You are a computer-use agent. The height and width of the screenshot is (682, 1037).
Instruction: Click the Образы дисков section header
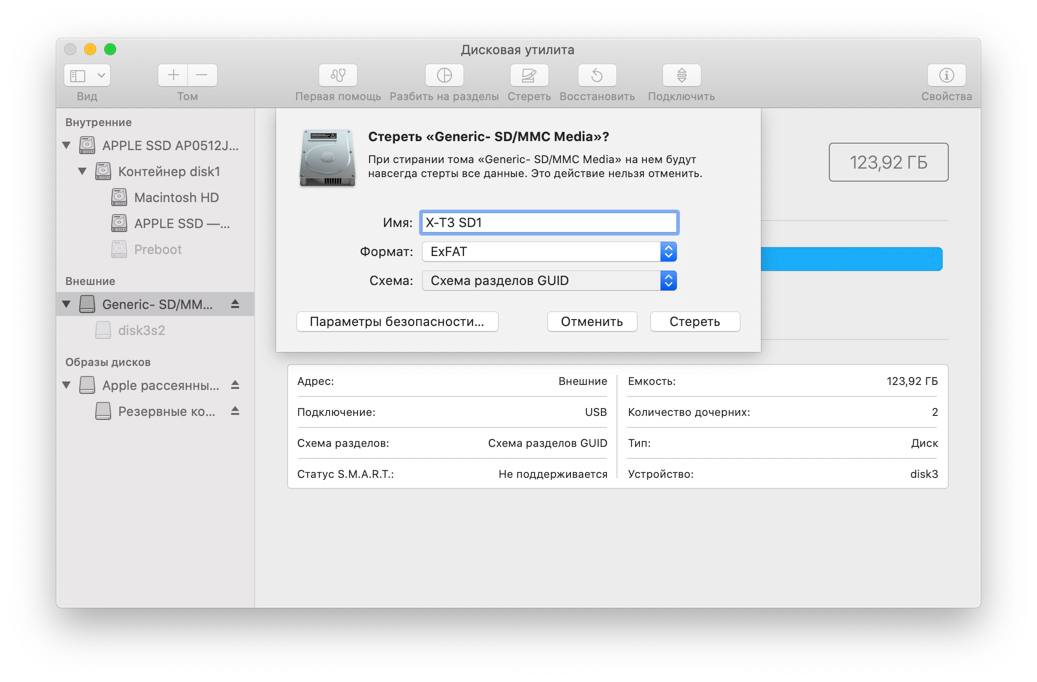[108, 362]
